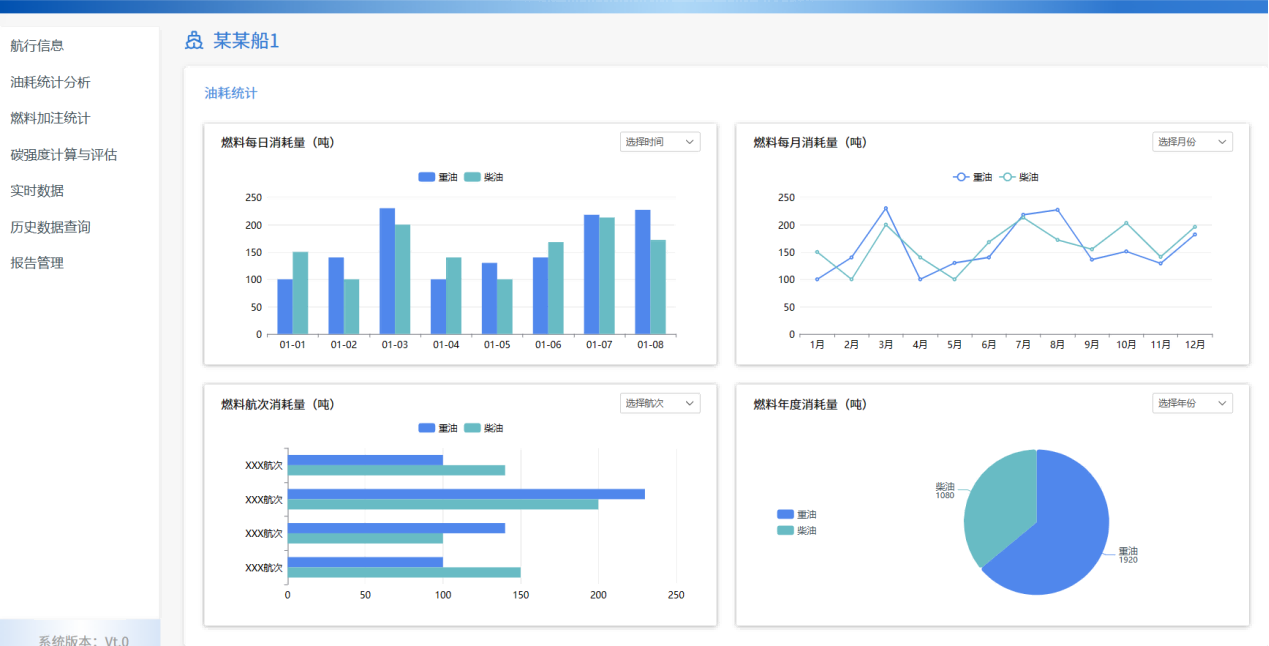Expand the 选择年份 dropdown
The height and width of the screenshot is (646, 1269).
[1191, 403]
